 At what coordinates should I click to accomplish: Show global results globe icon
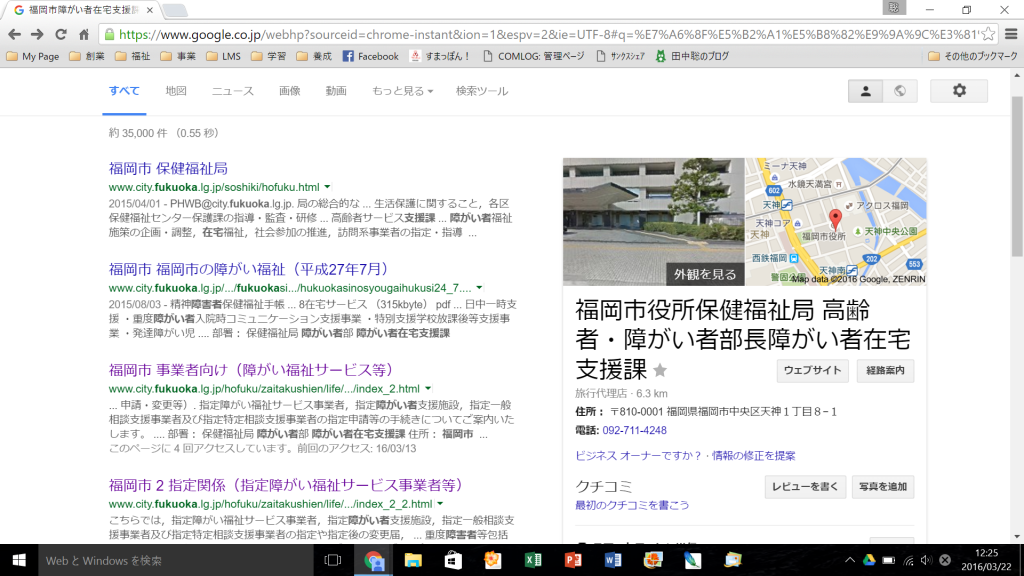click(900, 91)
